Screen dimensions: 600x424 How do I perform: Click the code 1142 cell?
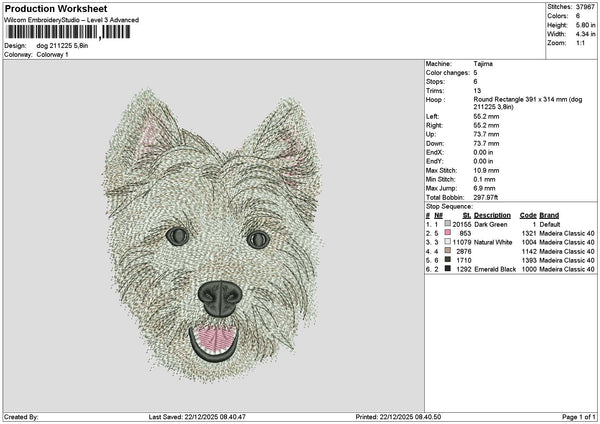[x=529, y=251]
